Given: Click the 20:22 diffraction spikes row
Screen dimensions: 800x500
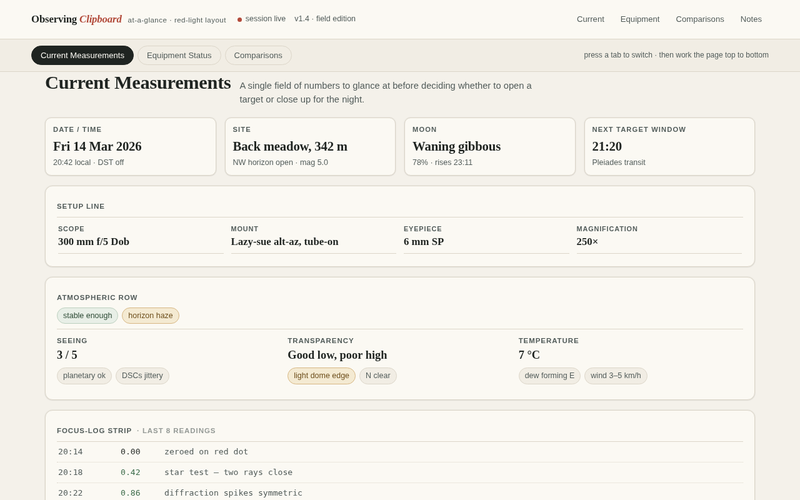Looking at the screenshot, I should pos(400,493).
